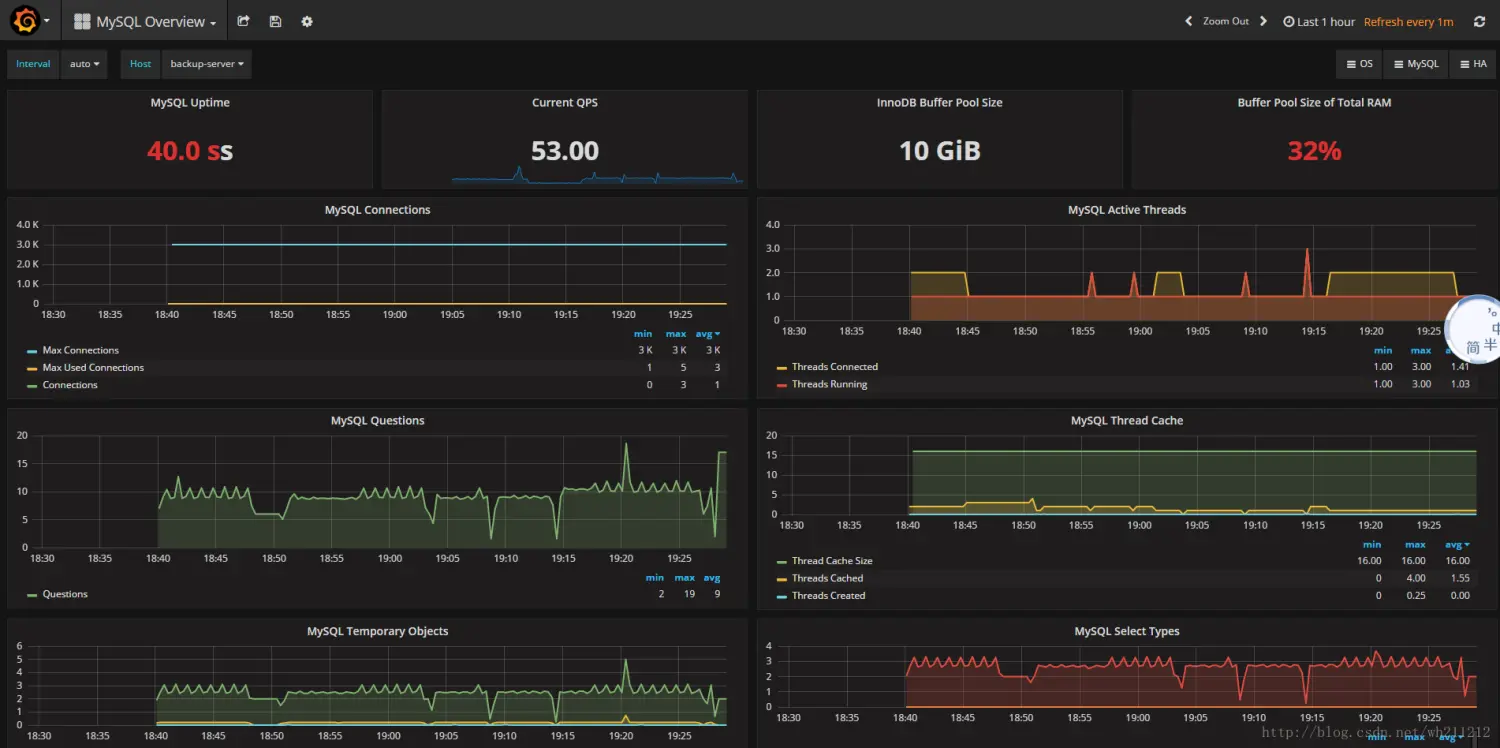The image size is (1500, 748).
Task: Open the HA dashboards link
Action: click(1473, 64)
